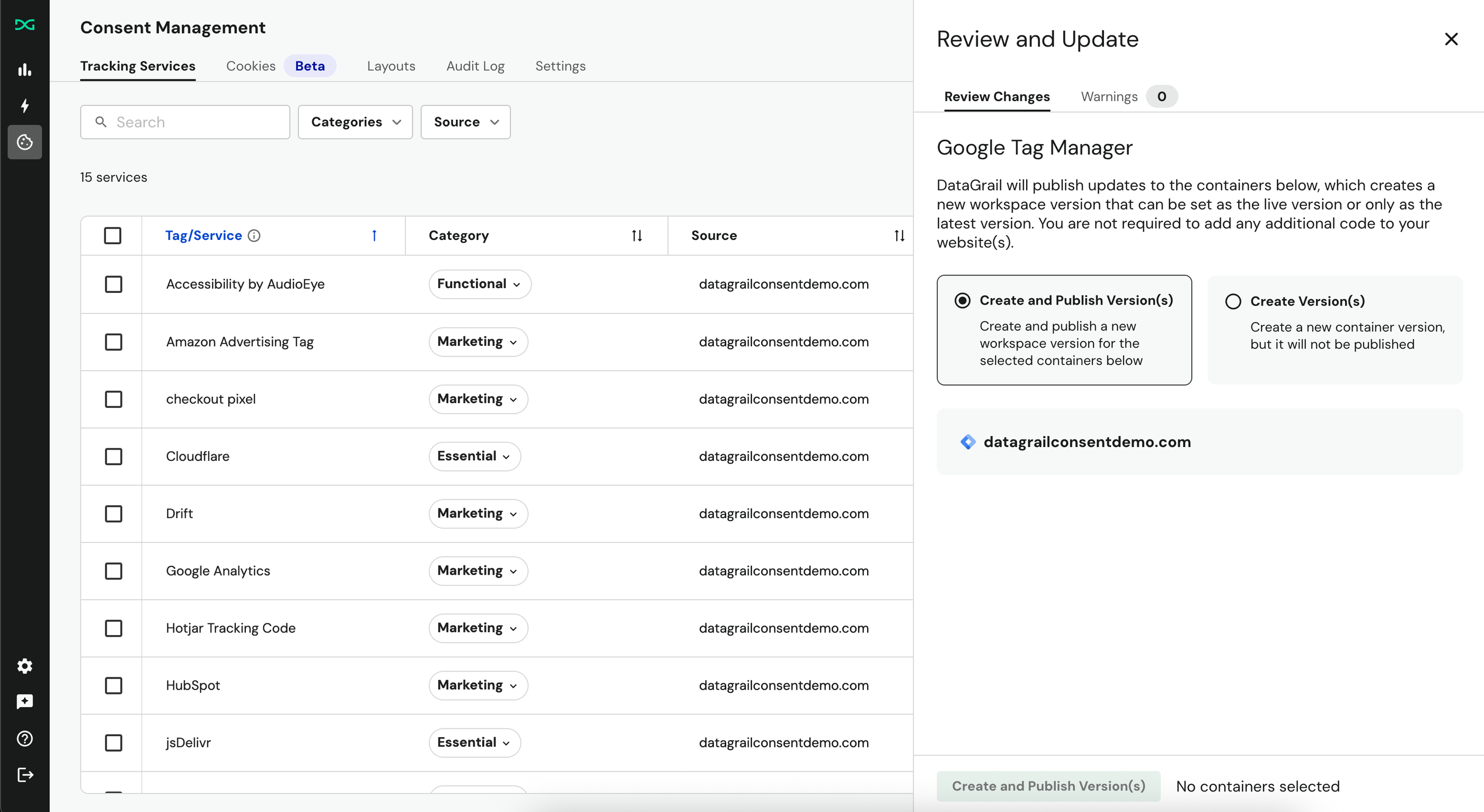This screenshot has height=812, width=1484.
Task: Click the Beta badge
Action: [310, 66]
